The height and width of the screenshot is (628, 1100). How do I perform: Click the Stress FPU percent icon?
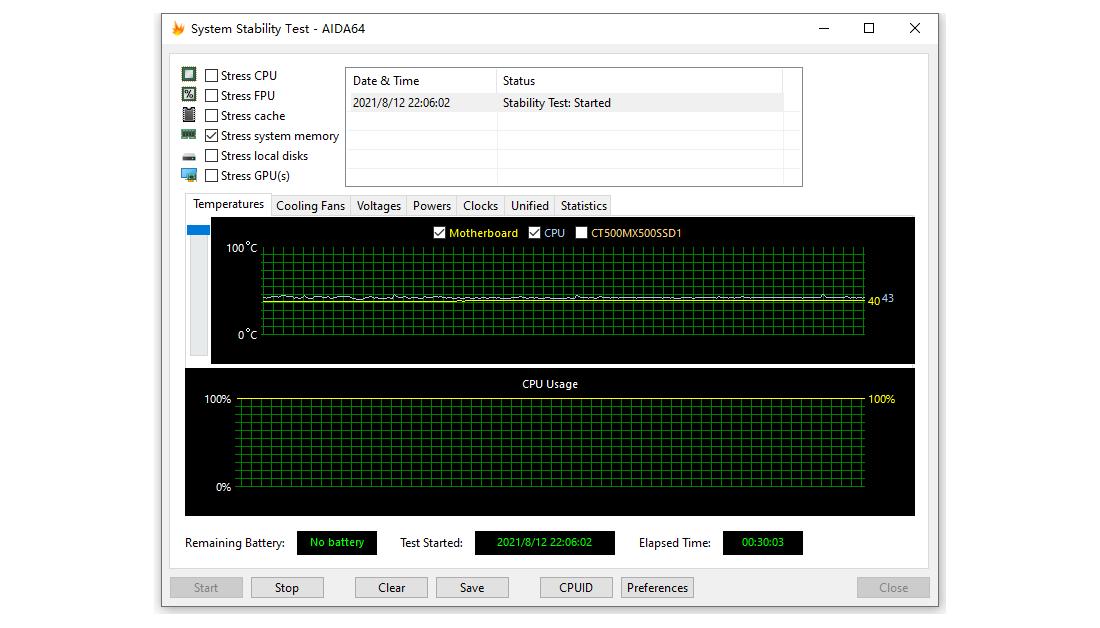pyautogui.click(x=189, y=94)
